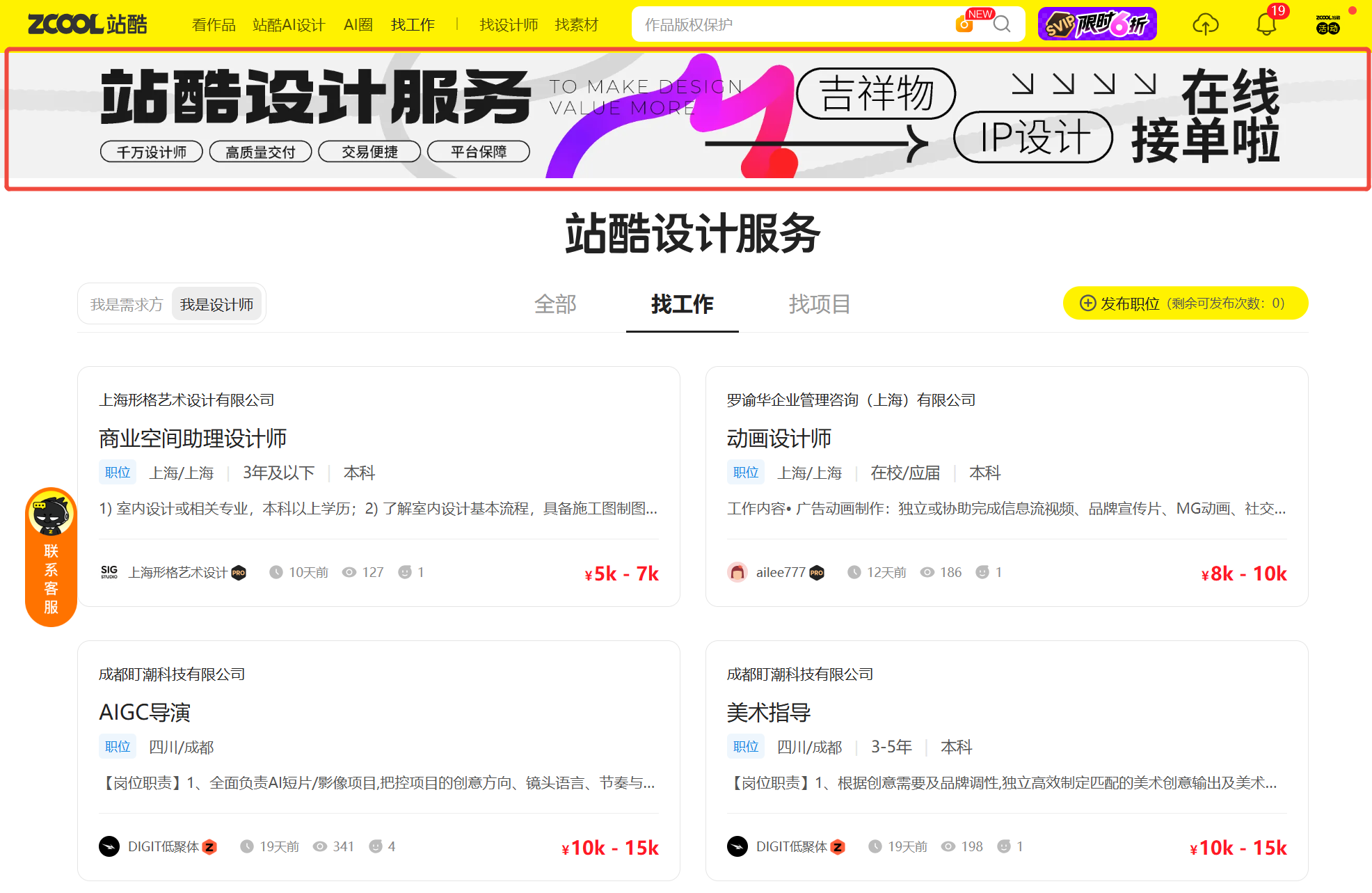
Task: Open 联系客服 floating support widget
Action: (x=51, y=557)
